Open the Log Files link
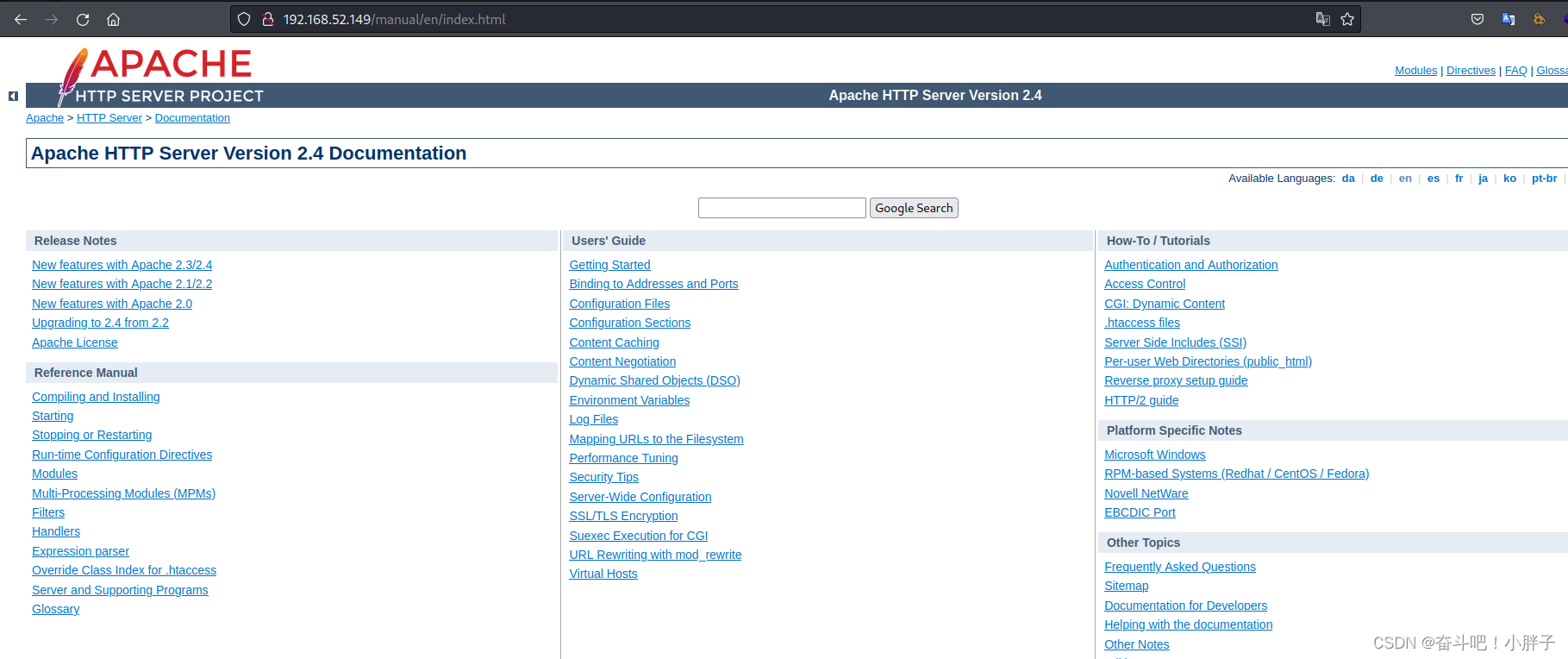The width and height of the screenshot is (1568, 659). pyautogui.click(x=593, y=419)
